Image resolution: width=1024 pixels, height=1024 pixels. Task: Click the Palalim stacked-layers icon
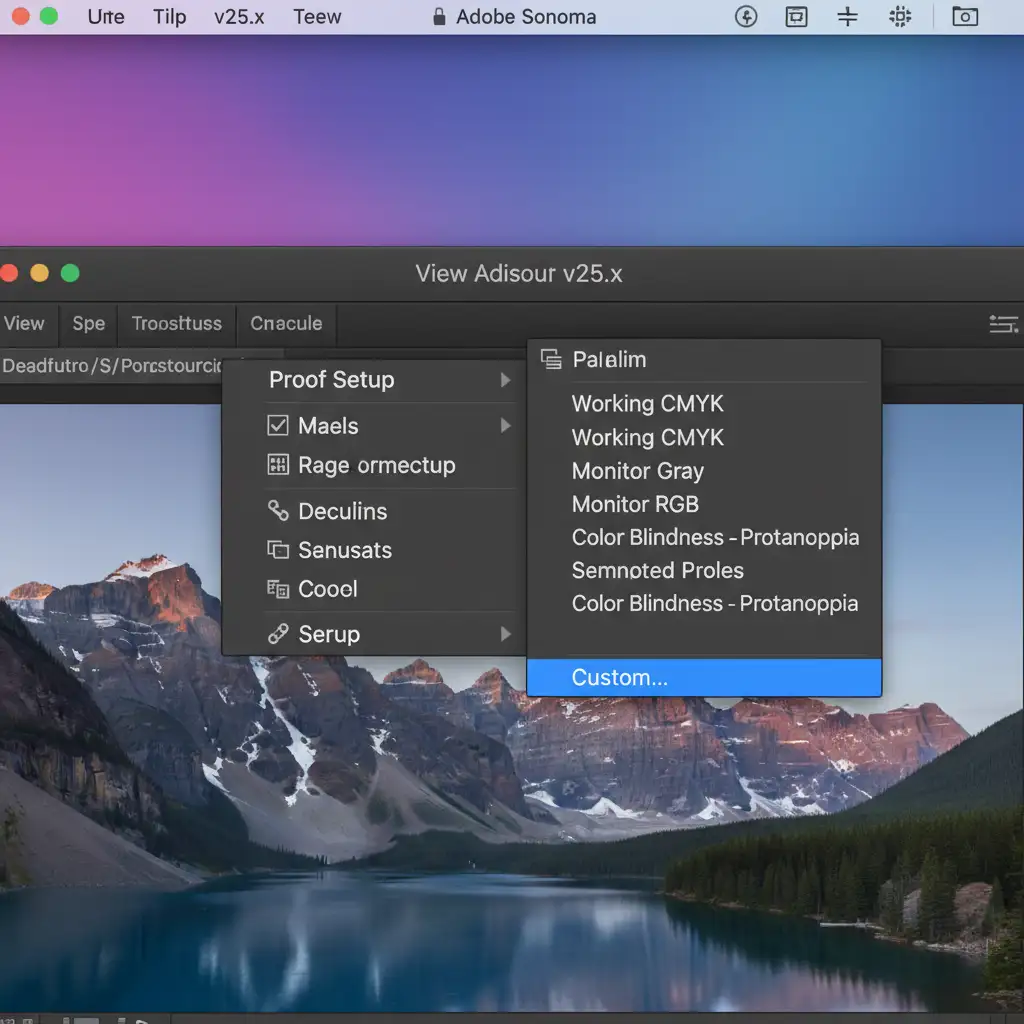click(x=551, y=360)
